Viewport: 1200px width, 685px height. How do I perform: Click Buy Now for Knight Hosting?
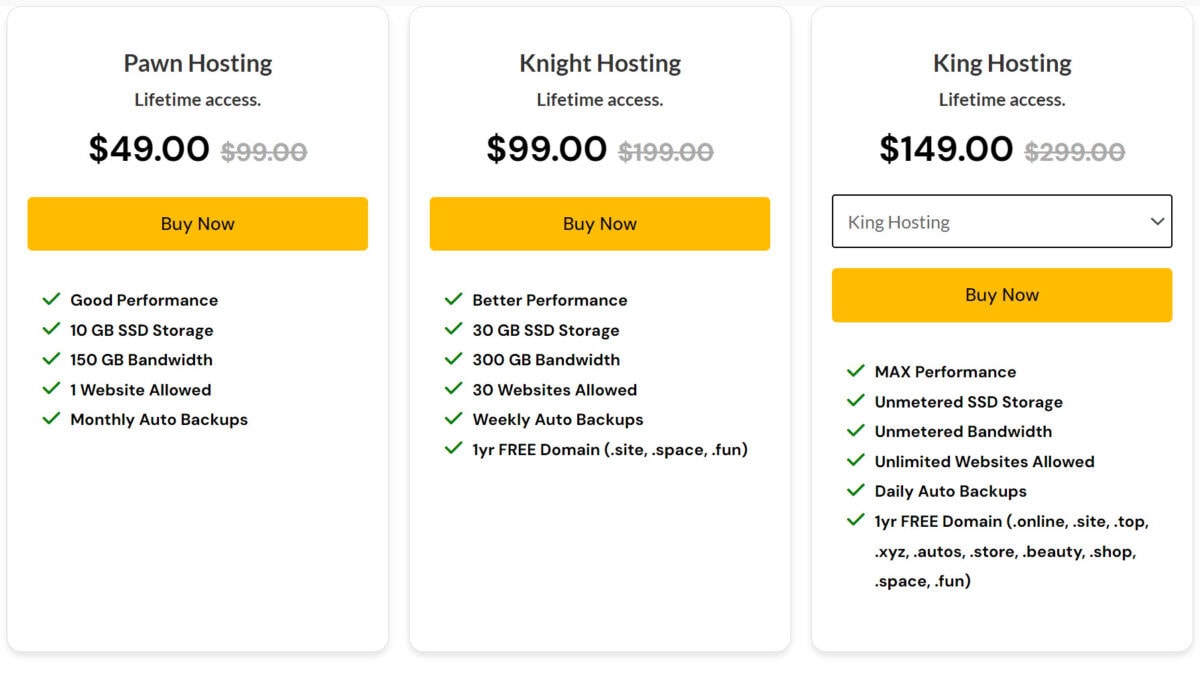600,224
